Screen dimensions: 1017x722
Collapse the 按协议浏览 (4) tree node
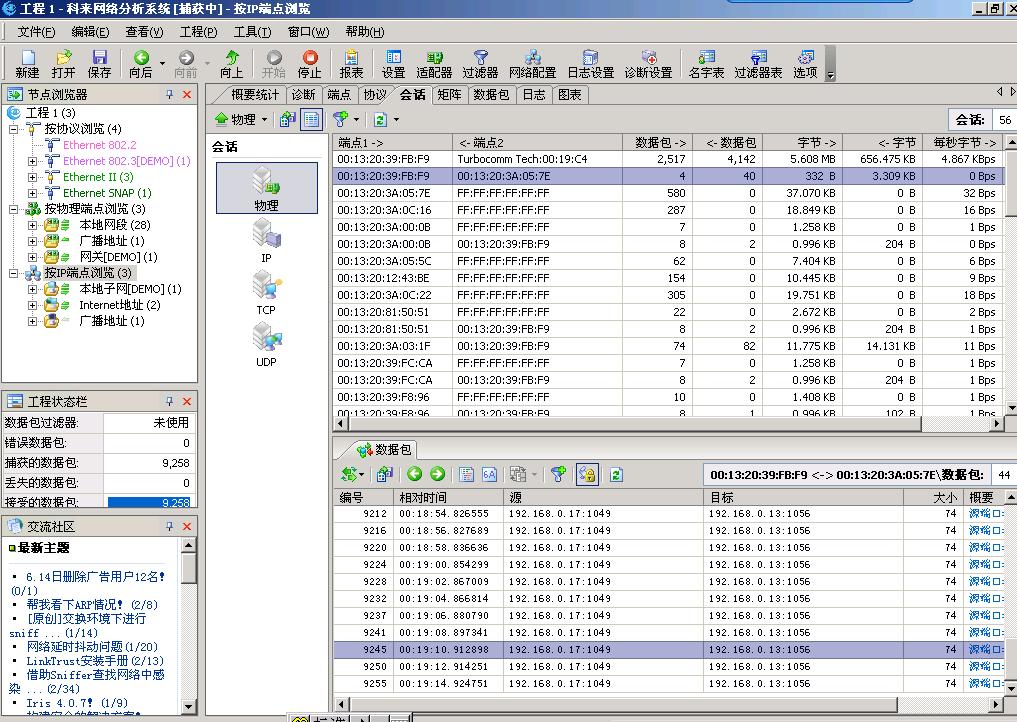coord(14,129)
